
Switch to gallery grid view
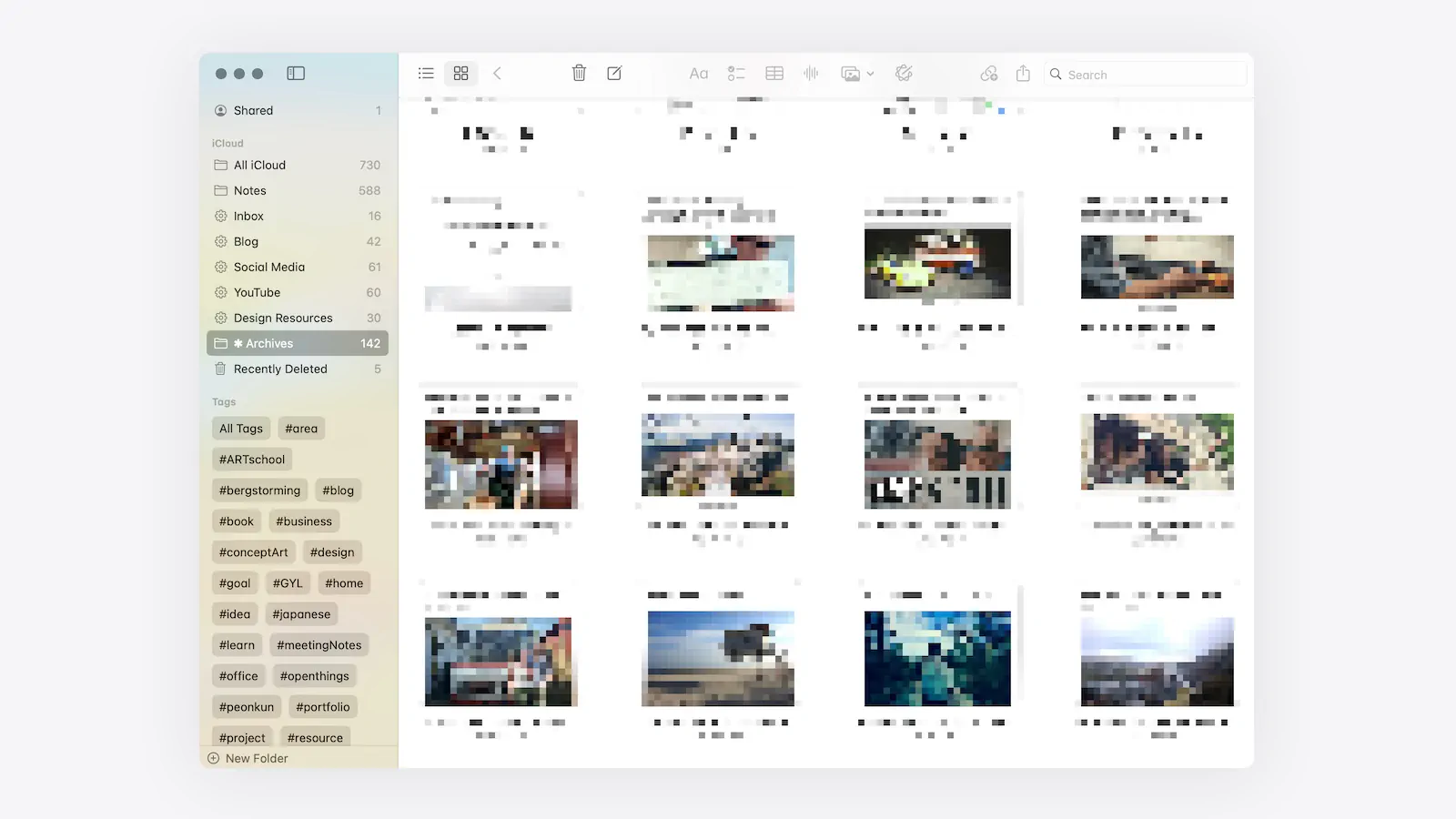461,74
